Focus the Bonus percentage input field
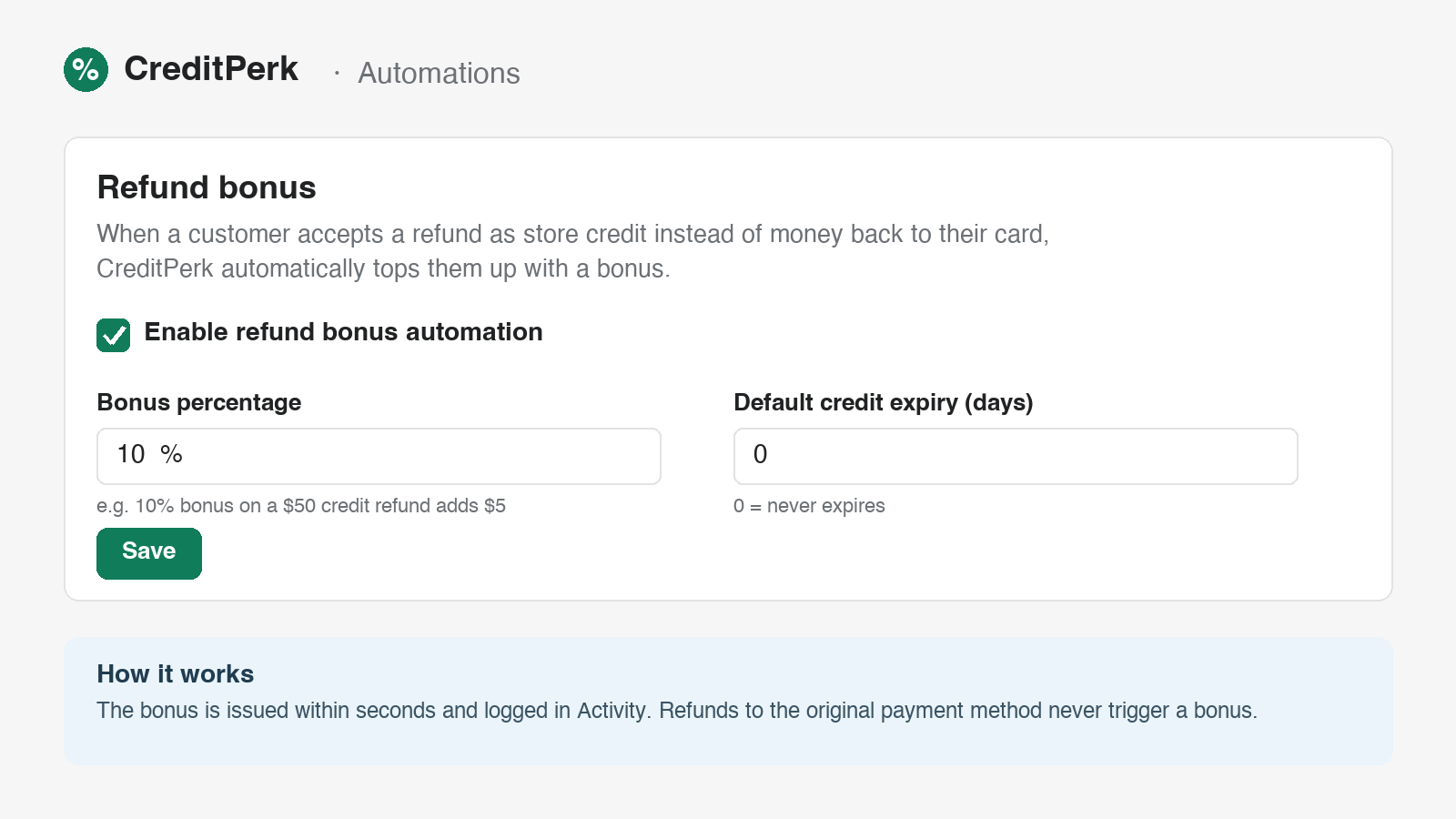Screen dimensions: 1456x819 click(379, 456)
